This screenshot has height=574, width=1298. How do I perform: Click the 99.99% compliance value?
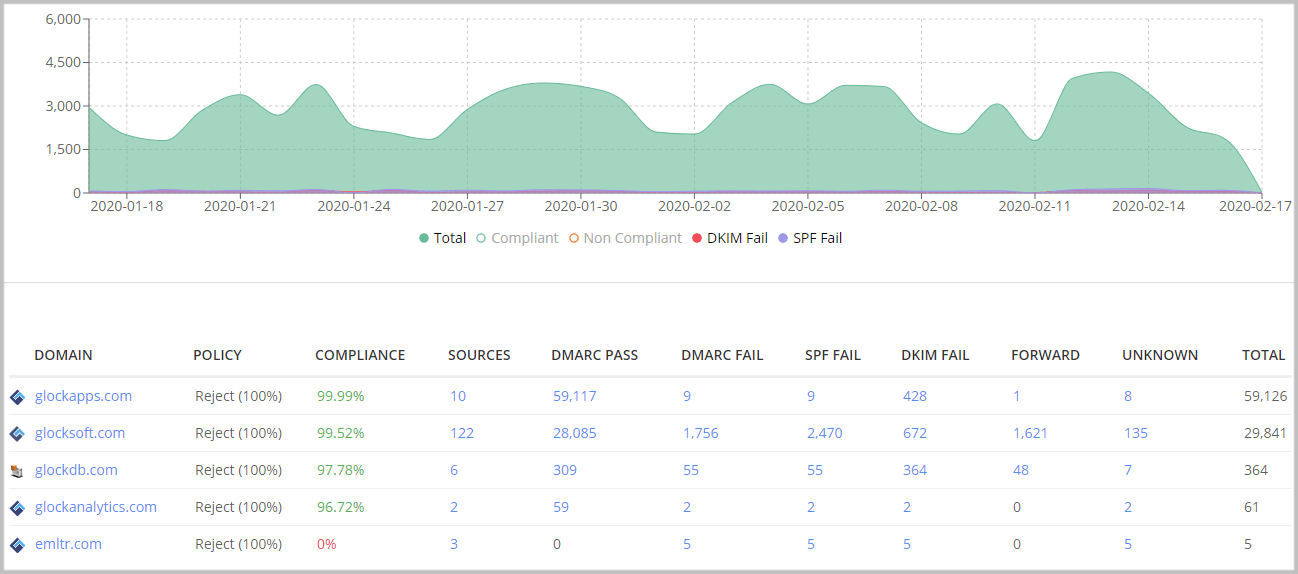coord(340,396)
